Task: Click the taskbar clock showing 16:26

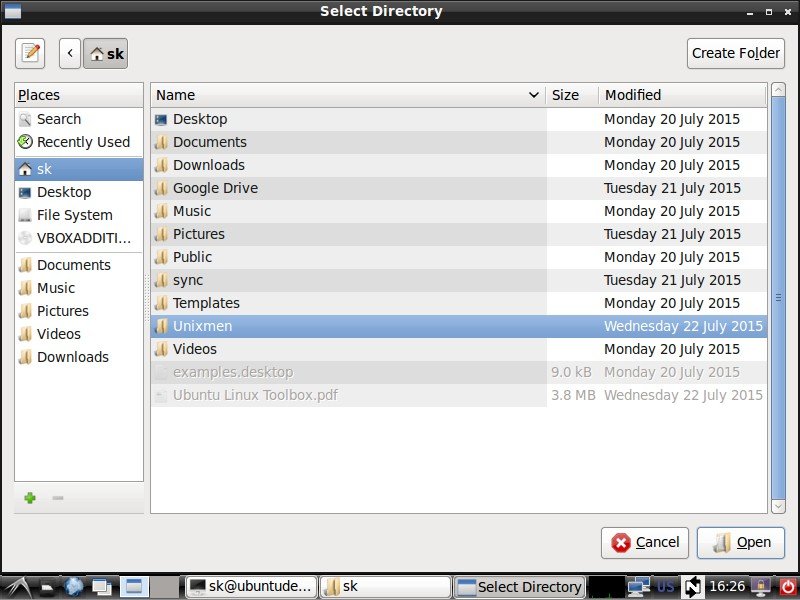Action: (x=727, y=587)
